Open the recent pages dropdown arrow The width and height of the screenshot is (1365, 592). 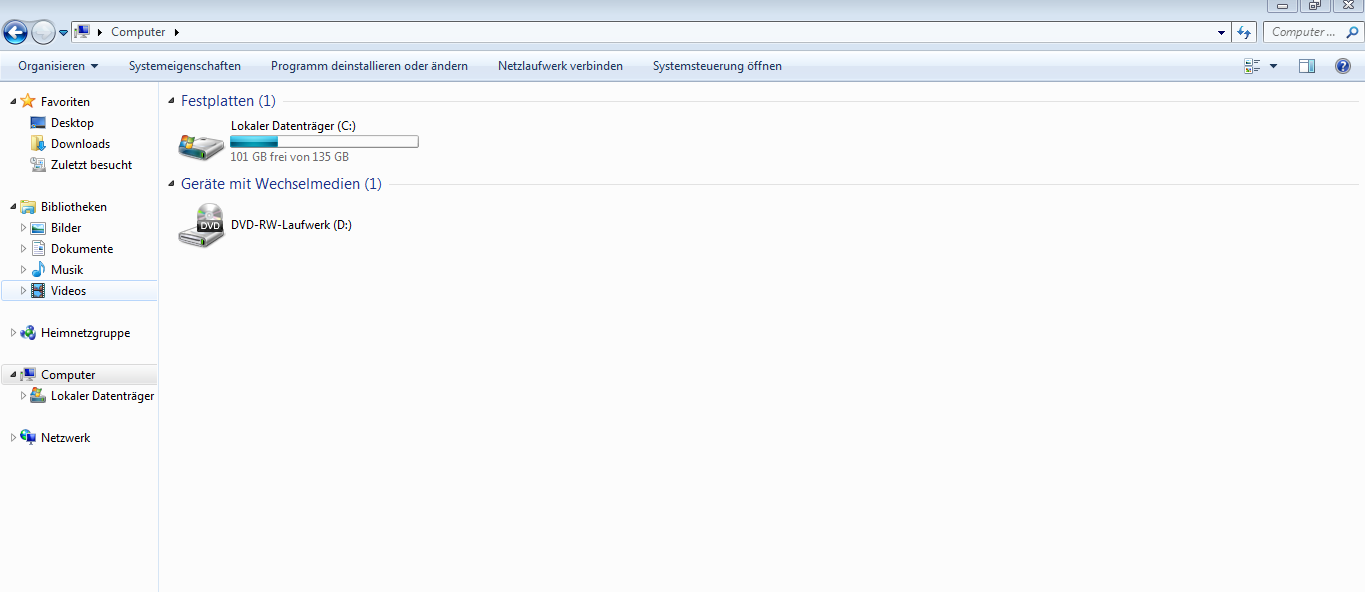pos(63,33)
